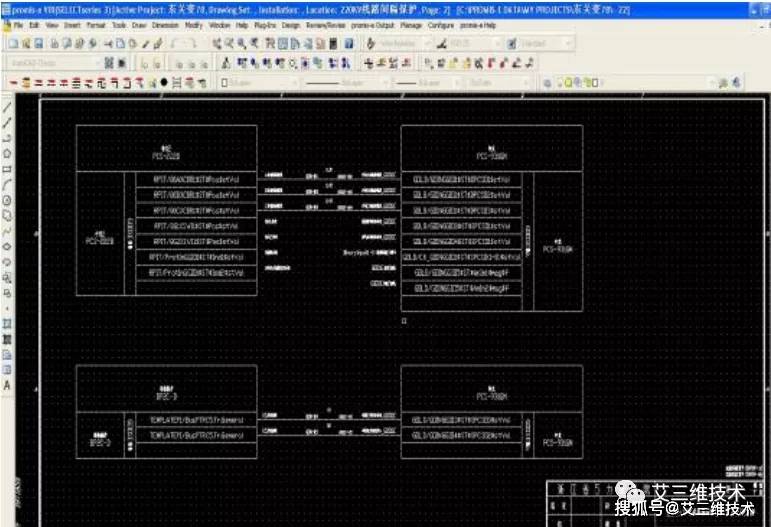
Task: Open the Draw menu
Action: click(x=139, y=25)
